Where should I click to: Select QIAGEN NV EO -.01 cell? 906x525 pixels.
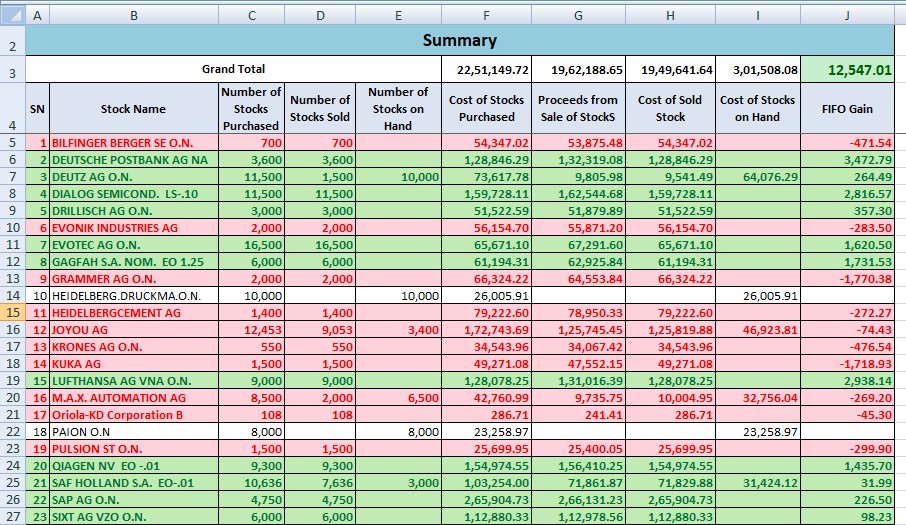coord(133,466)
